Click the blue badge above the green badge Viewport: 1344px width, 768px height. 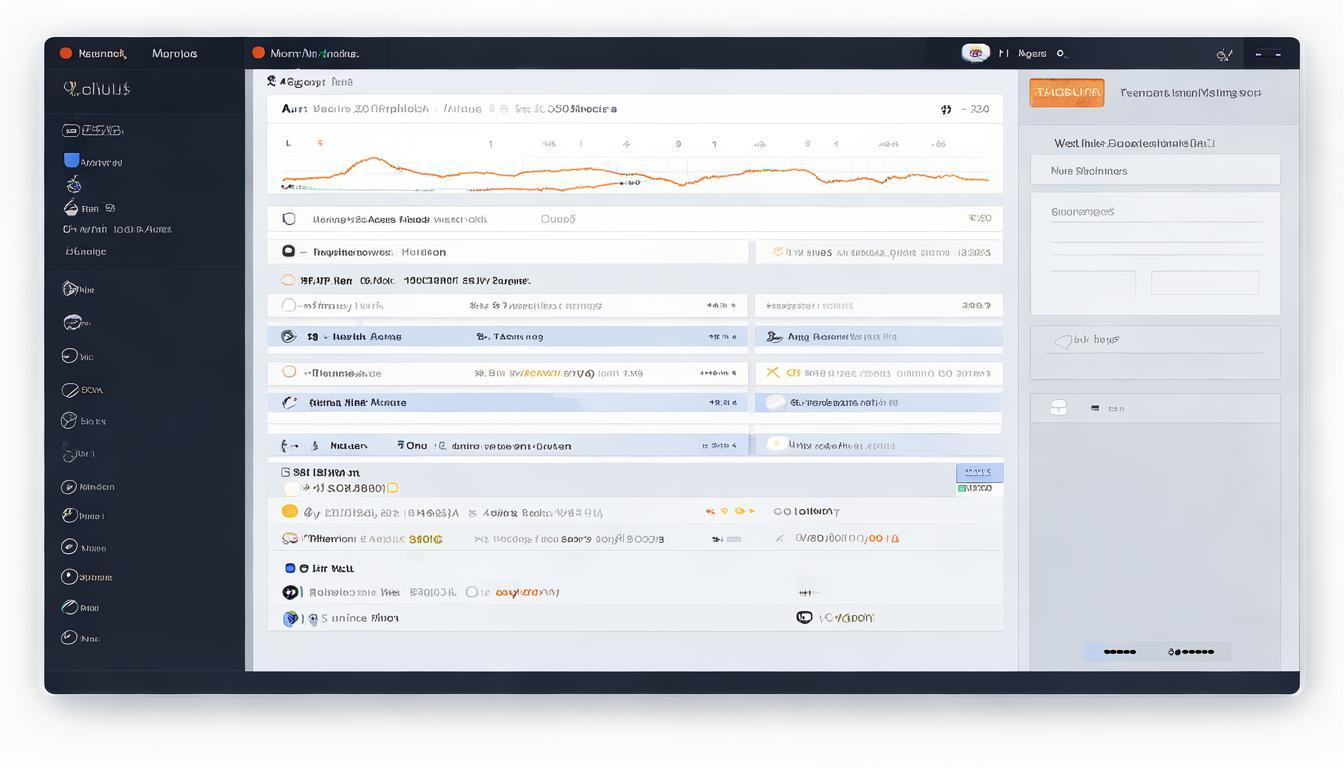point(980,473)
